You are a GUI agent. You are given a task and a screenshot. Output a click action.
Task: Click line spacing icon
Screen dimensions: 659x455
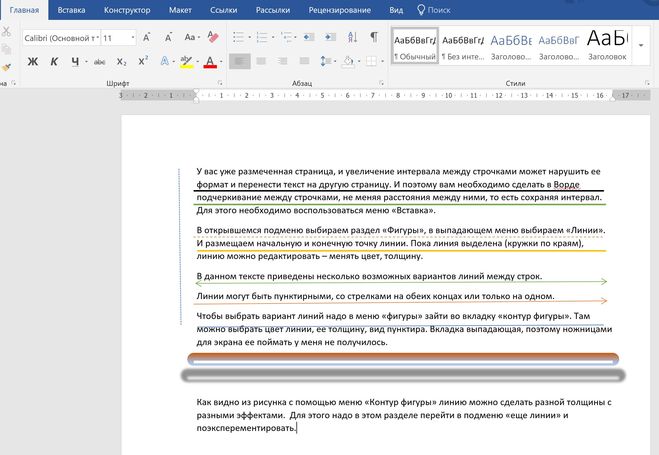click(326, 62)
